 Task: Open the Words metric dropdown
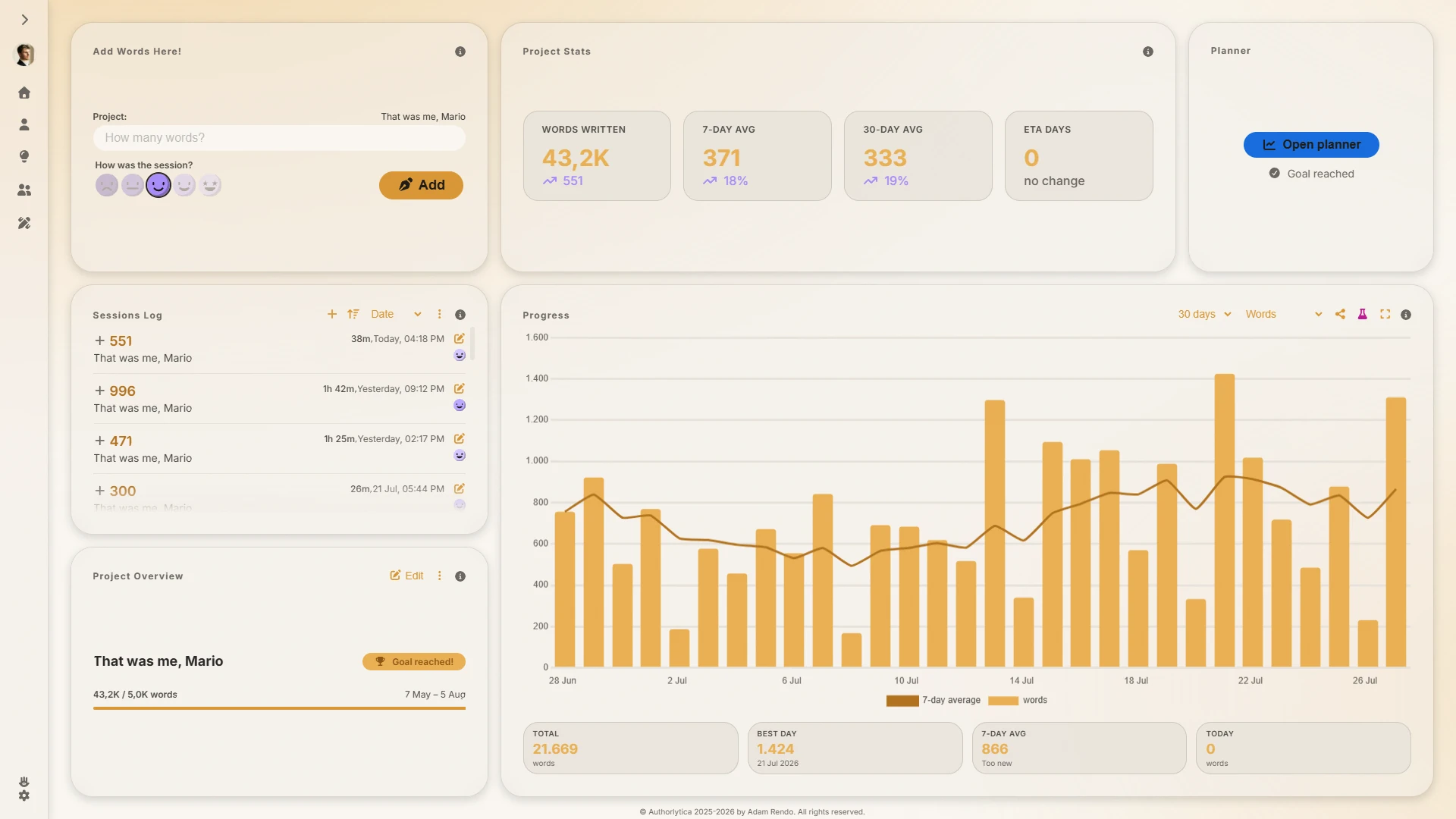tap(1284, 314)
